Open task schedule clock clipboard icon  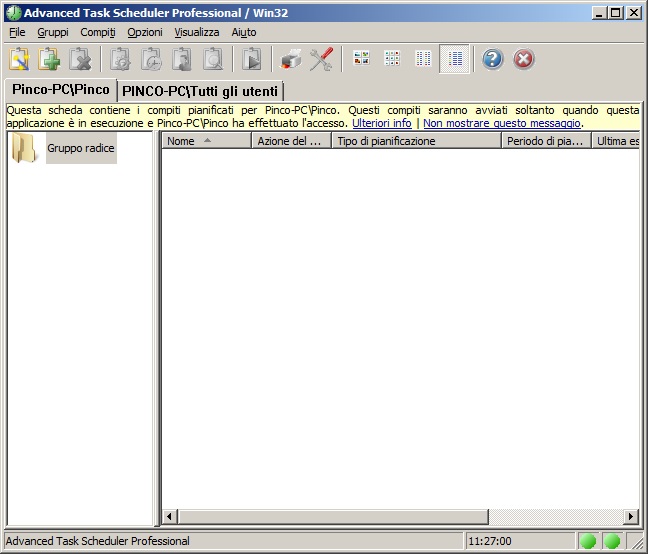tap(151, 59)
